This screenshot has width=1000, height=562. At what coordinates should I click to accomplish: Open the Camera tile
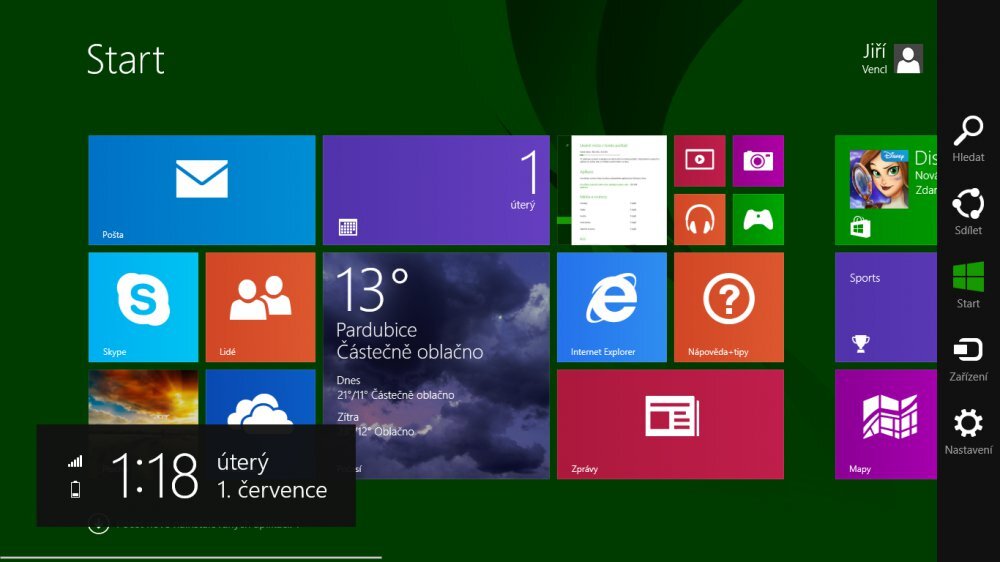[x=758, y=161]
